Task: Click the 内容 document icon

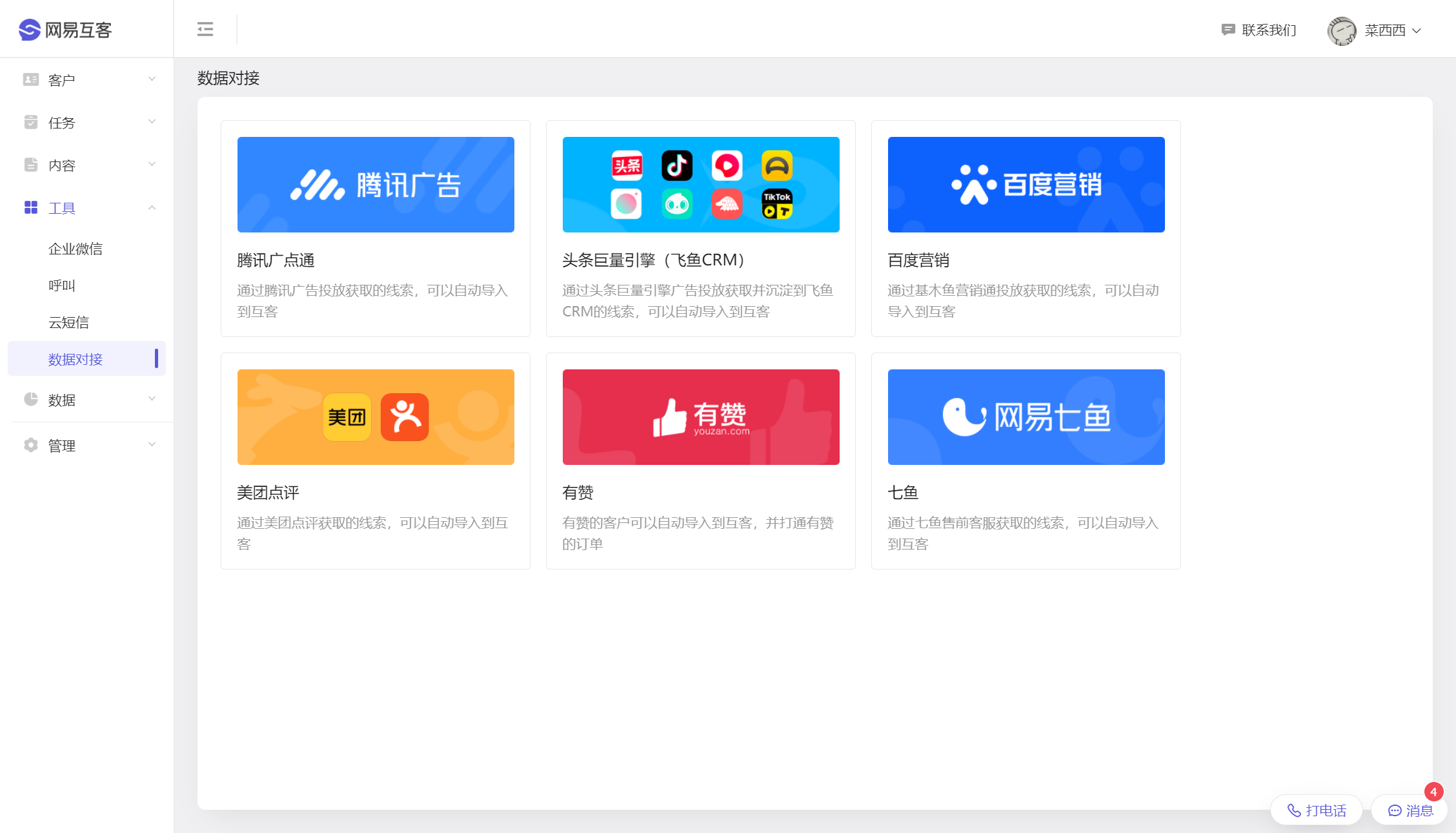Action: 31,165
